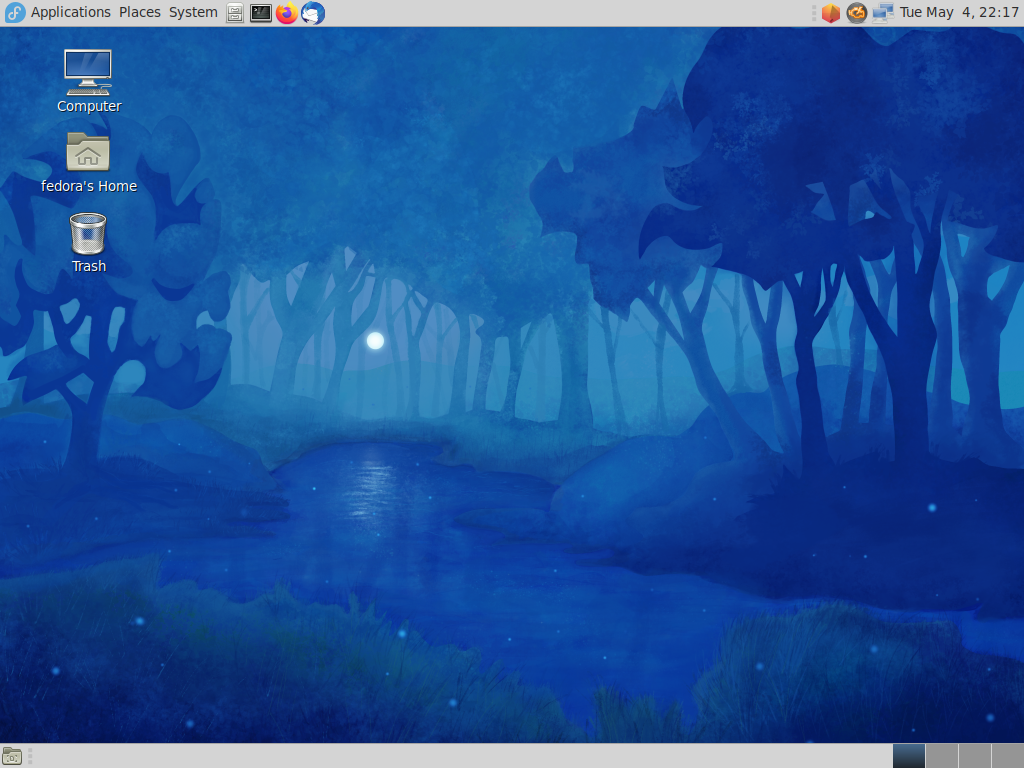Launch the terminal from the top panel
Screen dimensions: 1024x768
(x=261, y=13)
